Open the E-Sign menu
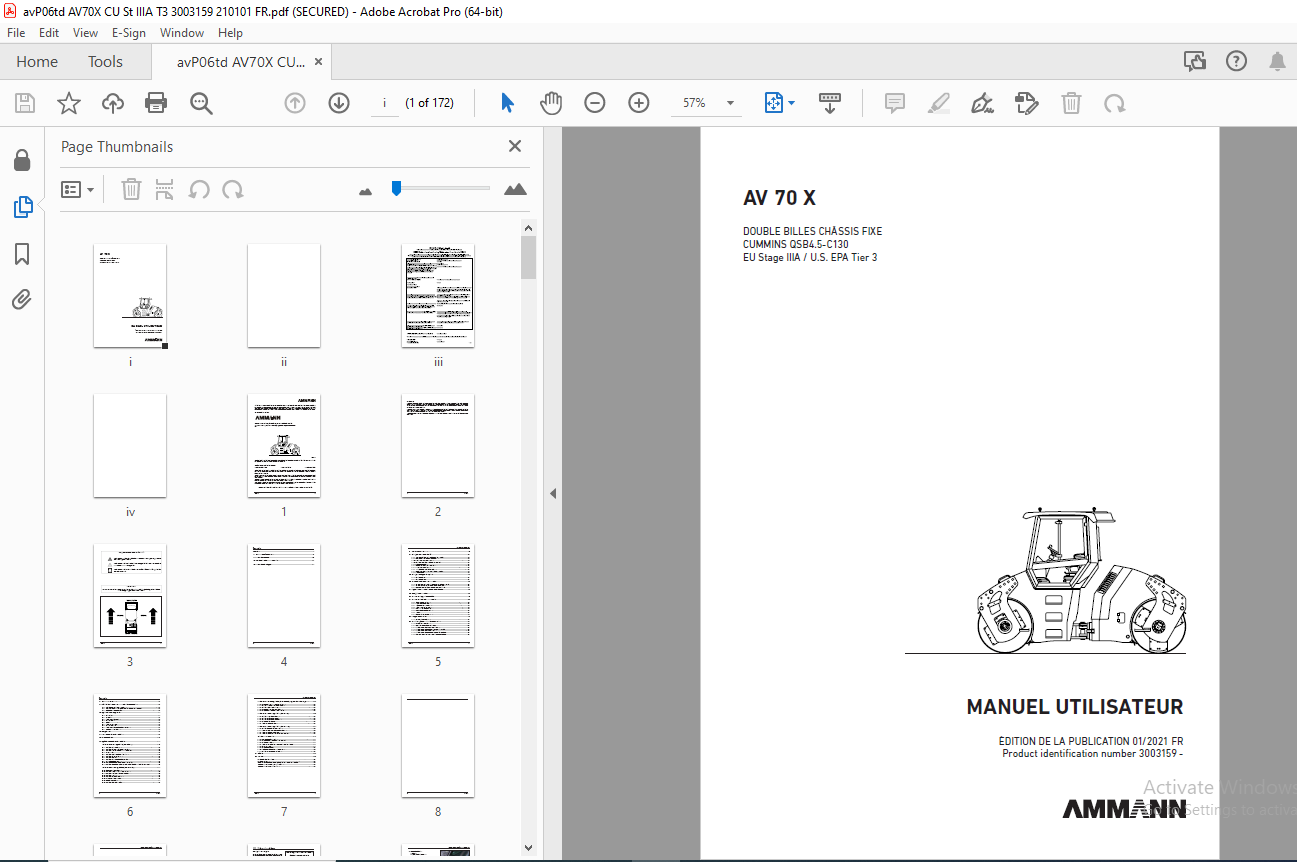The image size is (1297, 862). point(129,33)
